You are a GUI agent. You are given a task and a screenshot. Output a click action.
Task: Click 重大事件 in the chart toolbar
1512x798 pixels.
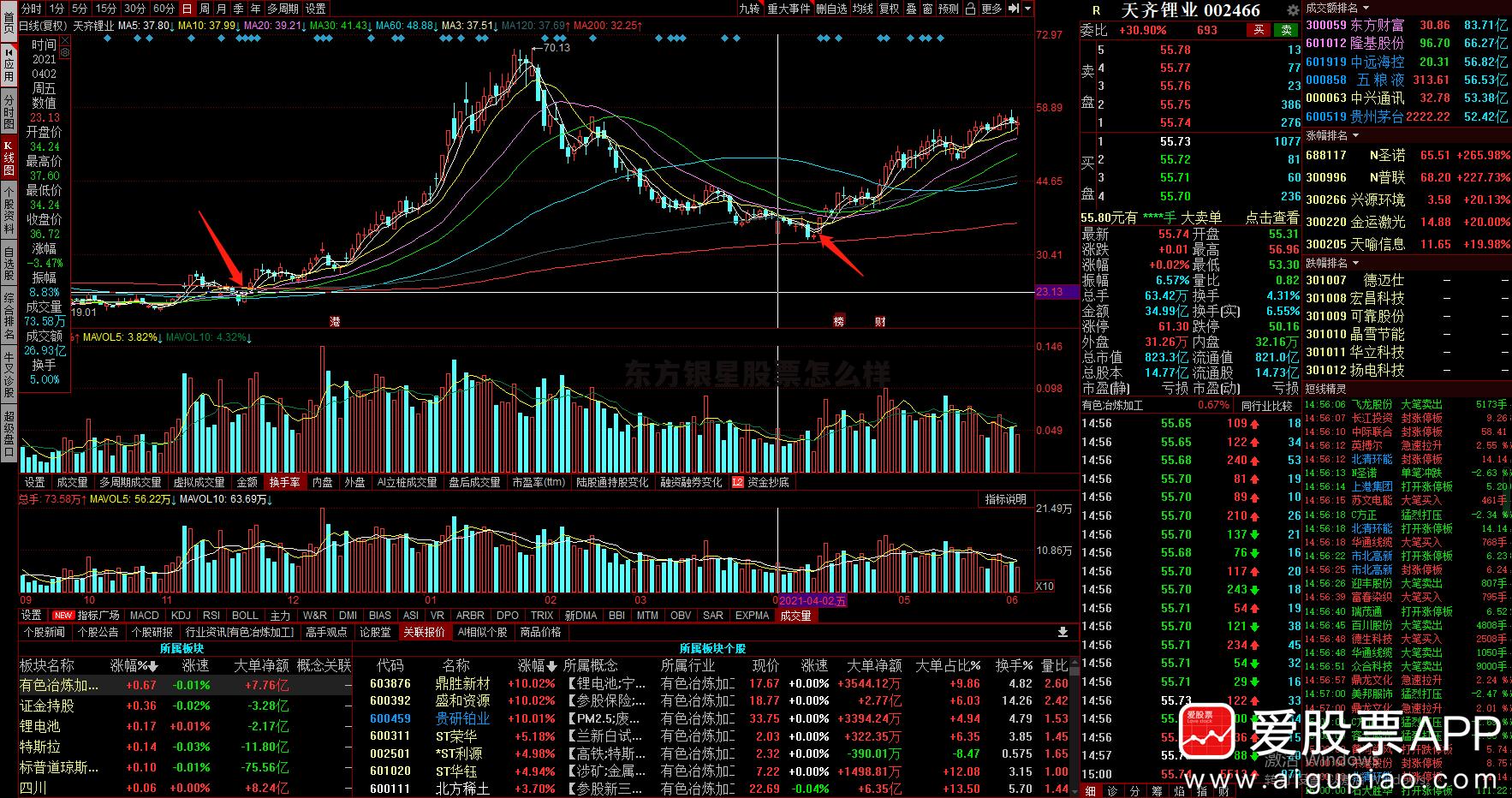pyautogui.click(x=789, y=9)
